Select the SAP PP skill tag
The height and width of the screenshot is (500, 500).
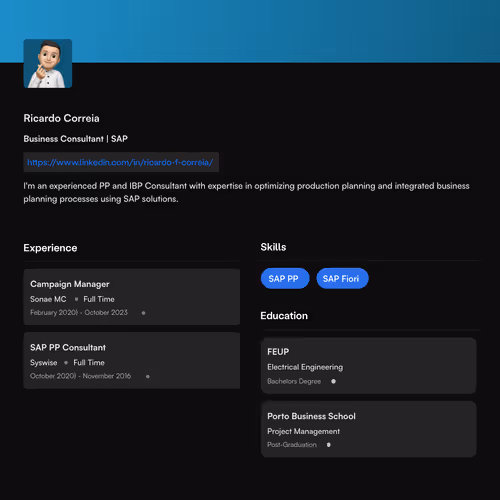285,278
